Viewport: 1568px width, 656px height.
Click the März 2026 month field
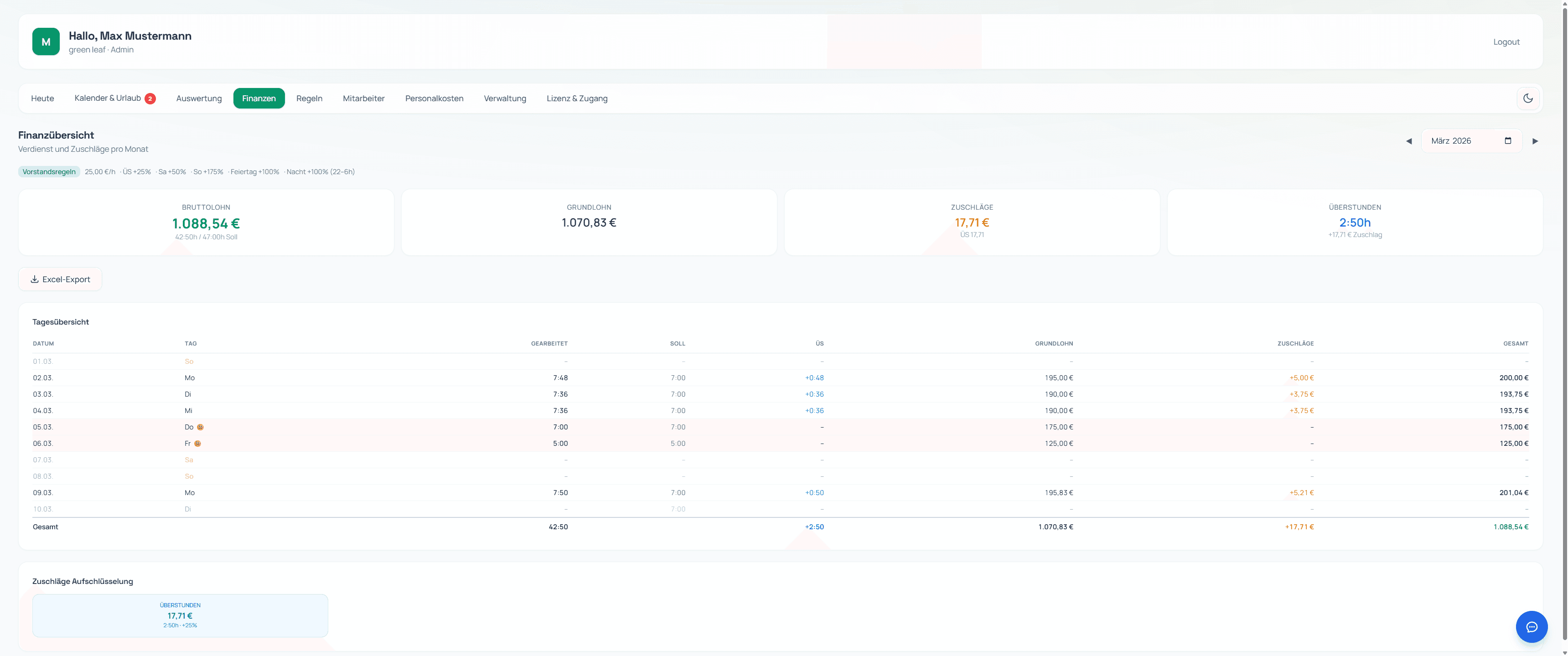1461,140
